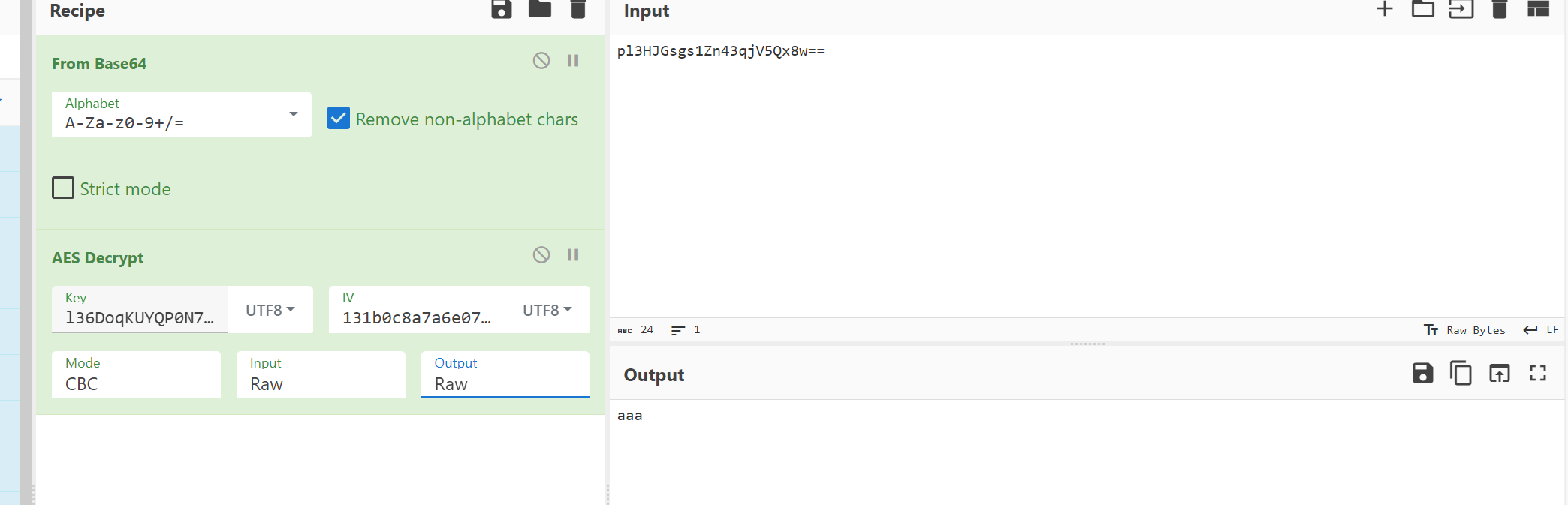Maximise the output pane

[x=1537, y=373]
